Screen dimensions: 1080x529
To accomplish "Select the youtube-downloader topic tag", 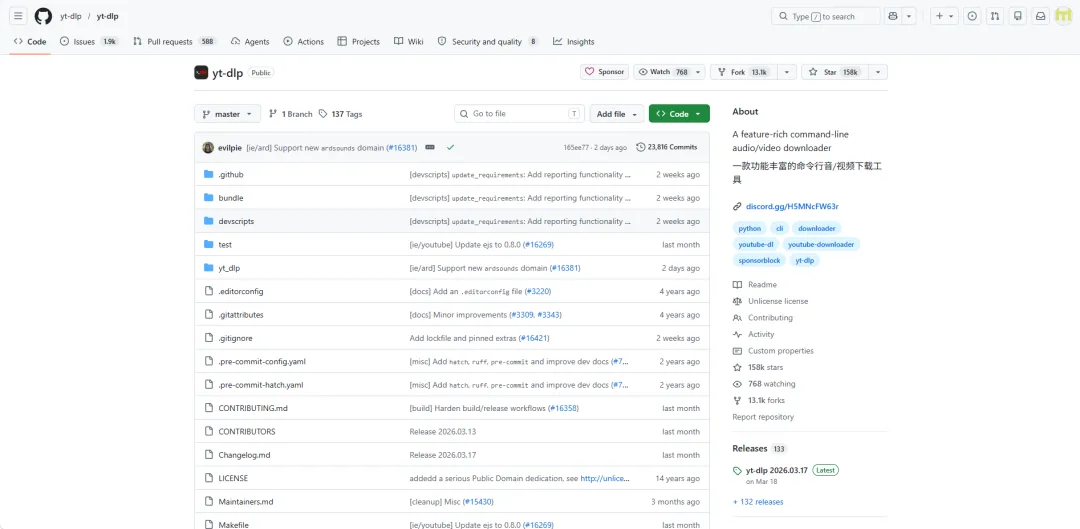I will click(821, 244).
